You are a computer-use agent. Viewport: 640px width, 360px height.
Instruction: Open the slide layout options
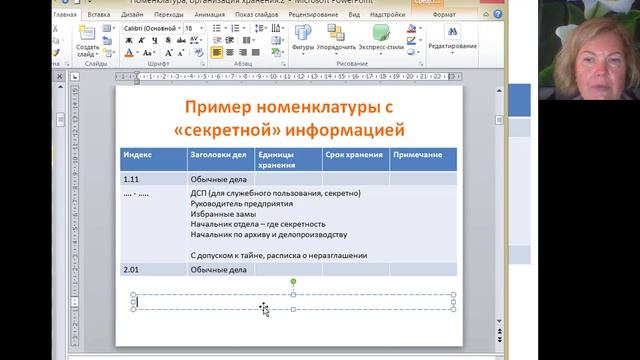click(x=109, y=28)
